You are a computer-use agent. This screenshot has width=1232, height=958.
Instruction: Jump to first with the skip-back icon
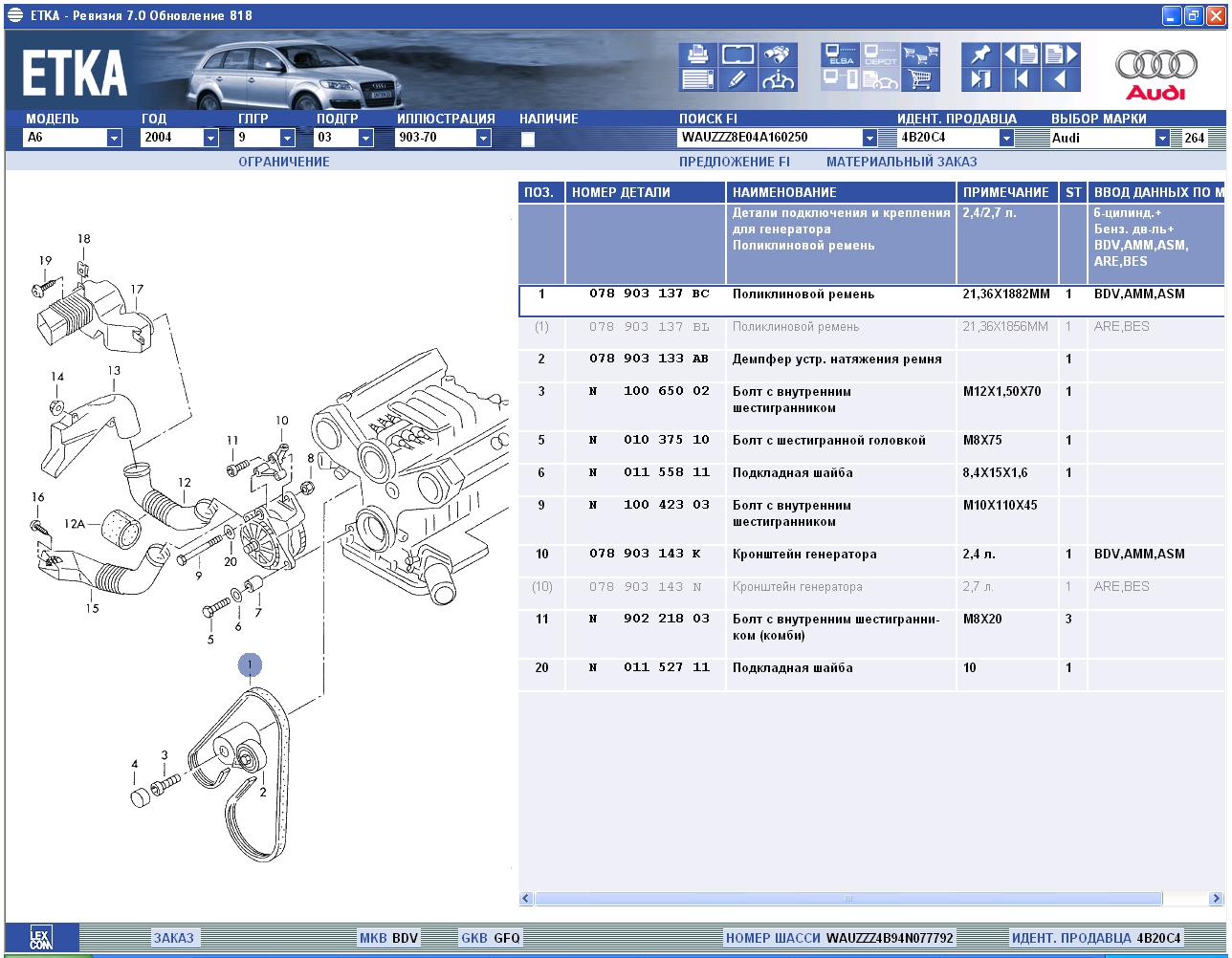click(1021, 79)
